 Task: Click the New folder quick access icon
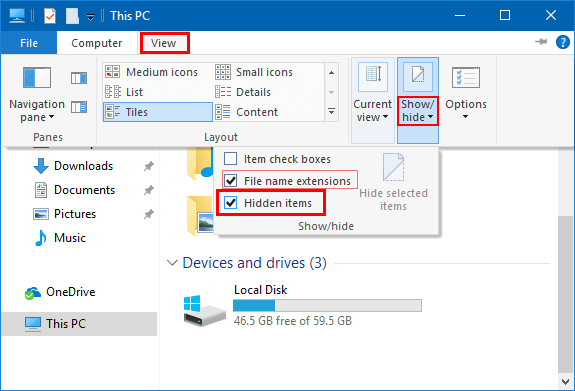tap(72, 16)
